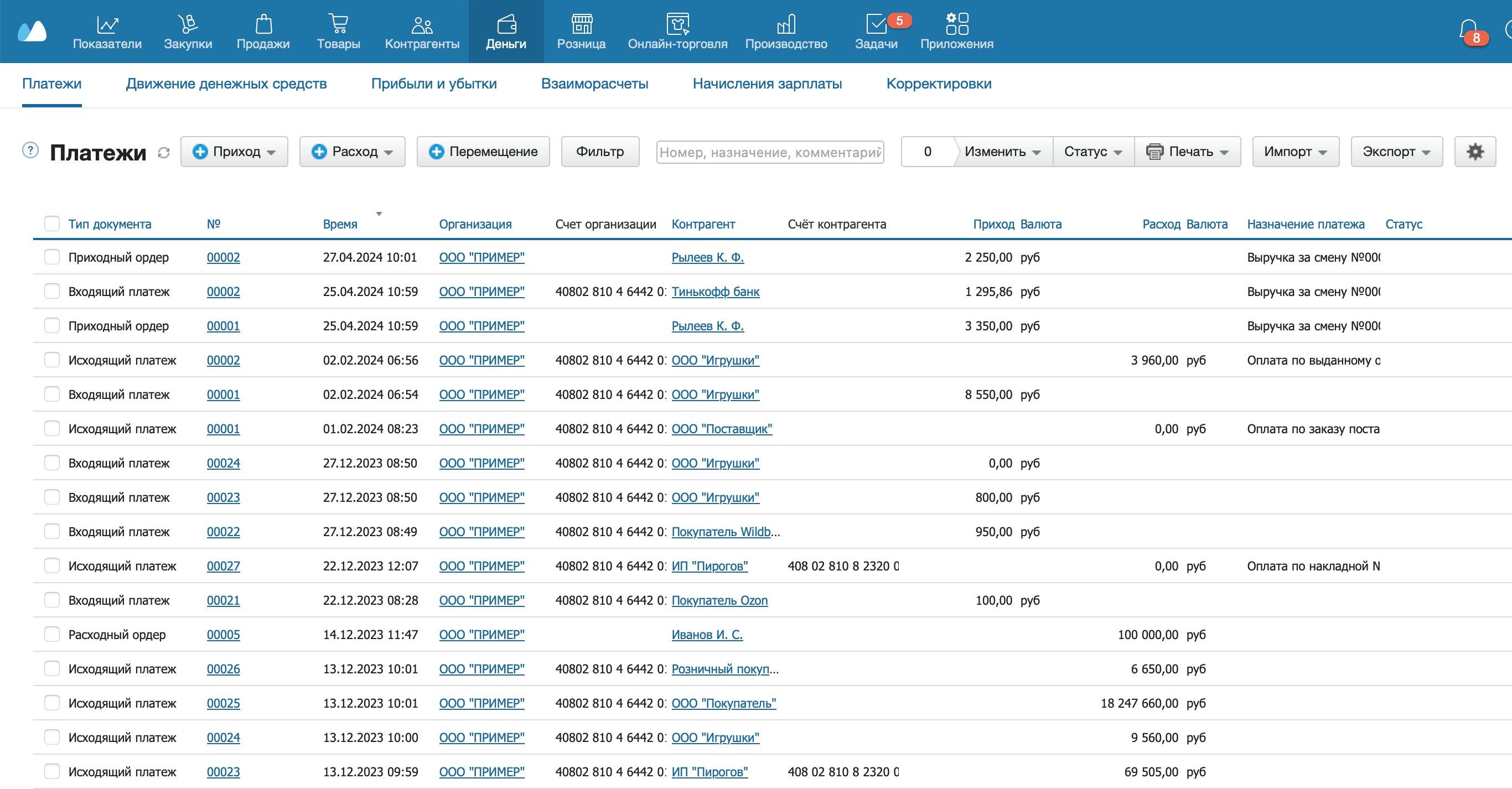The image size is (1512, 789).
Task: Focus the payment search input field
Action: (x=769, y=152)
